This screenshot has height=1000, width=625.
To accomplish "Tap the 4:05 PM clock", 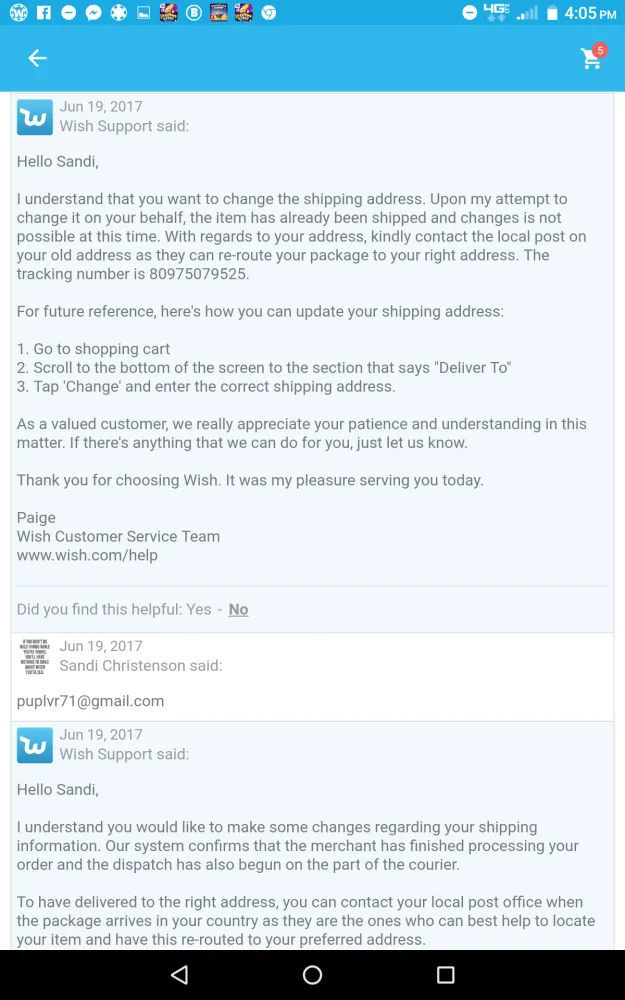I will pyautogui.click(x=590, y=13).
